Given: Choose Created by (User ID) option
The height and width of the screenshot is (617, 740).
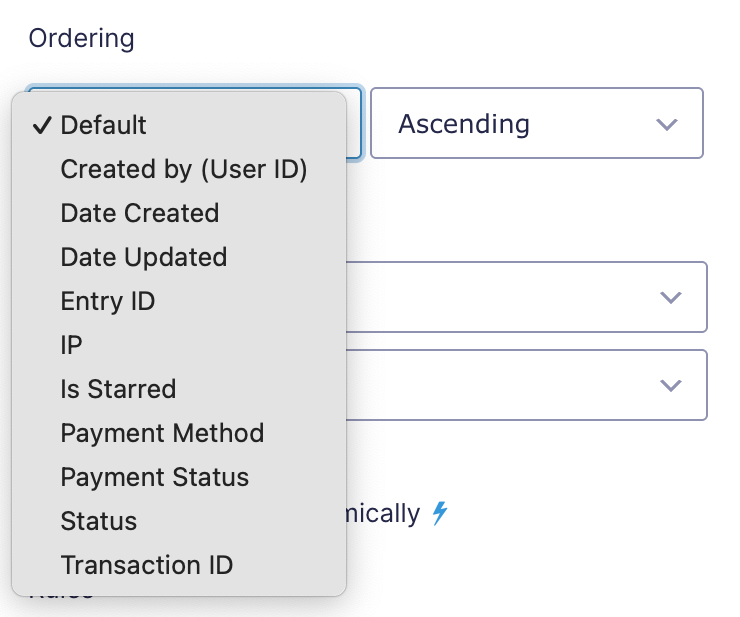Looking at the screenshot, I should (x=179, y=169).
